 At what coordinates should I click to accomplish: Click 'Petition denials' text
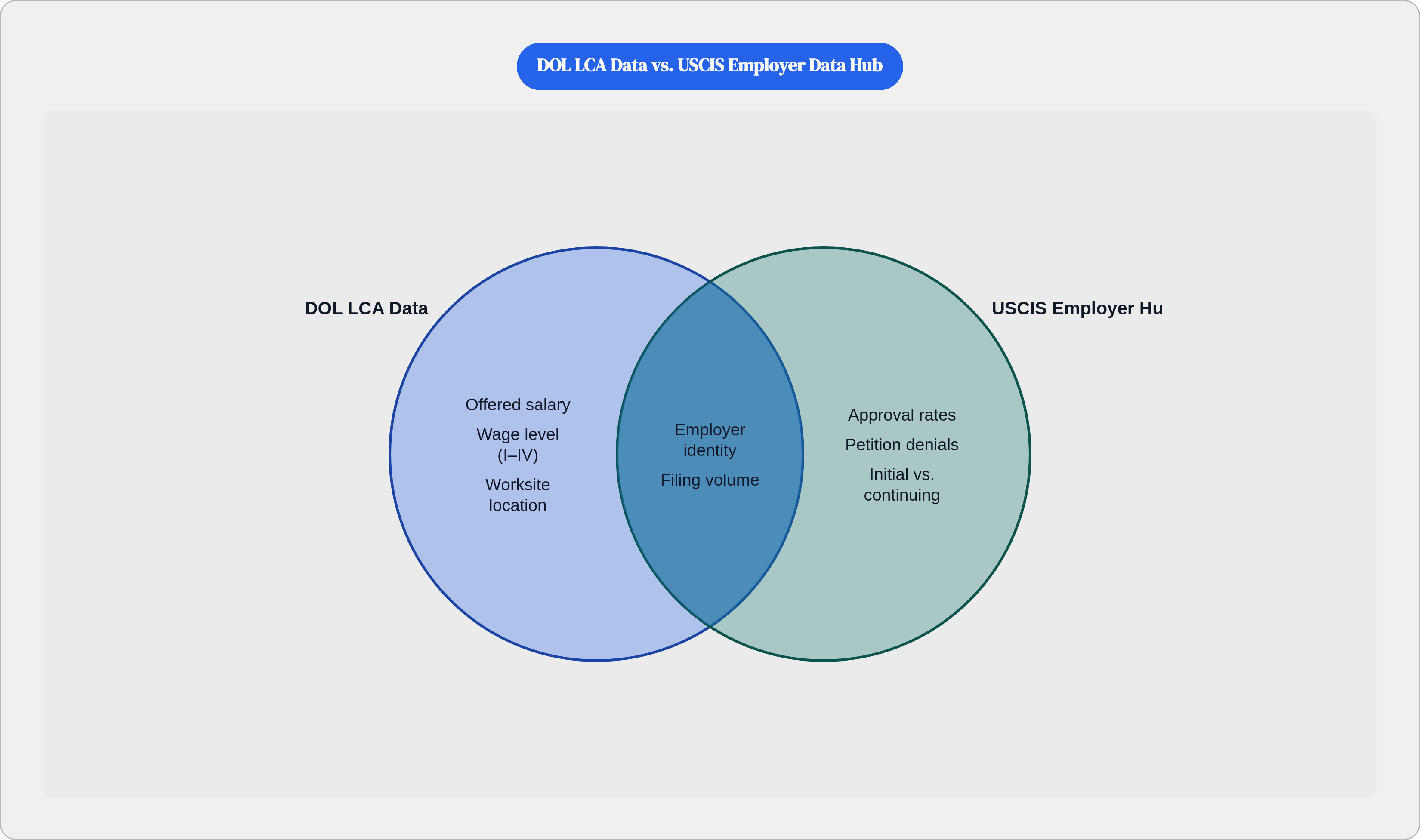click(901, 445)
